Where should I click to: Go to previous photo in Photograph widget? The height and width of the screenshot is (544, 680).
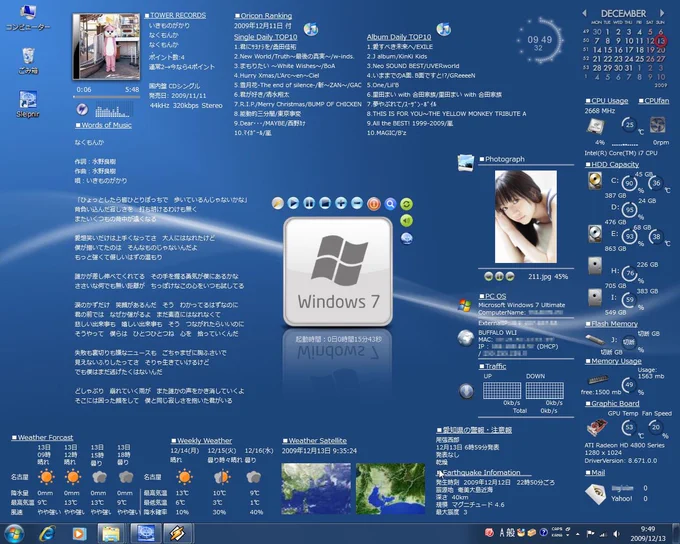pyautogui.click(x=489, y=276)
